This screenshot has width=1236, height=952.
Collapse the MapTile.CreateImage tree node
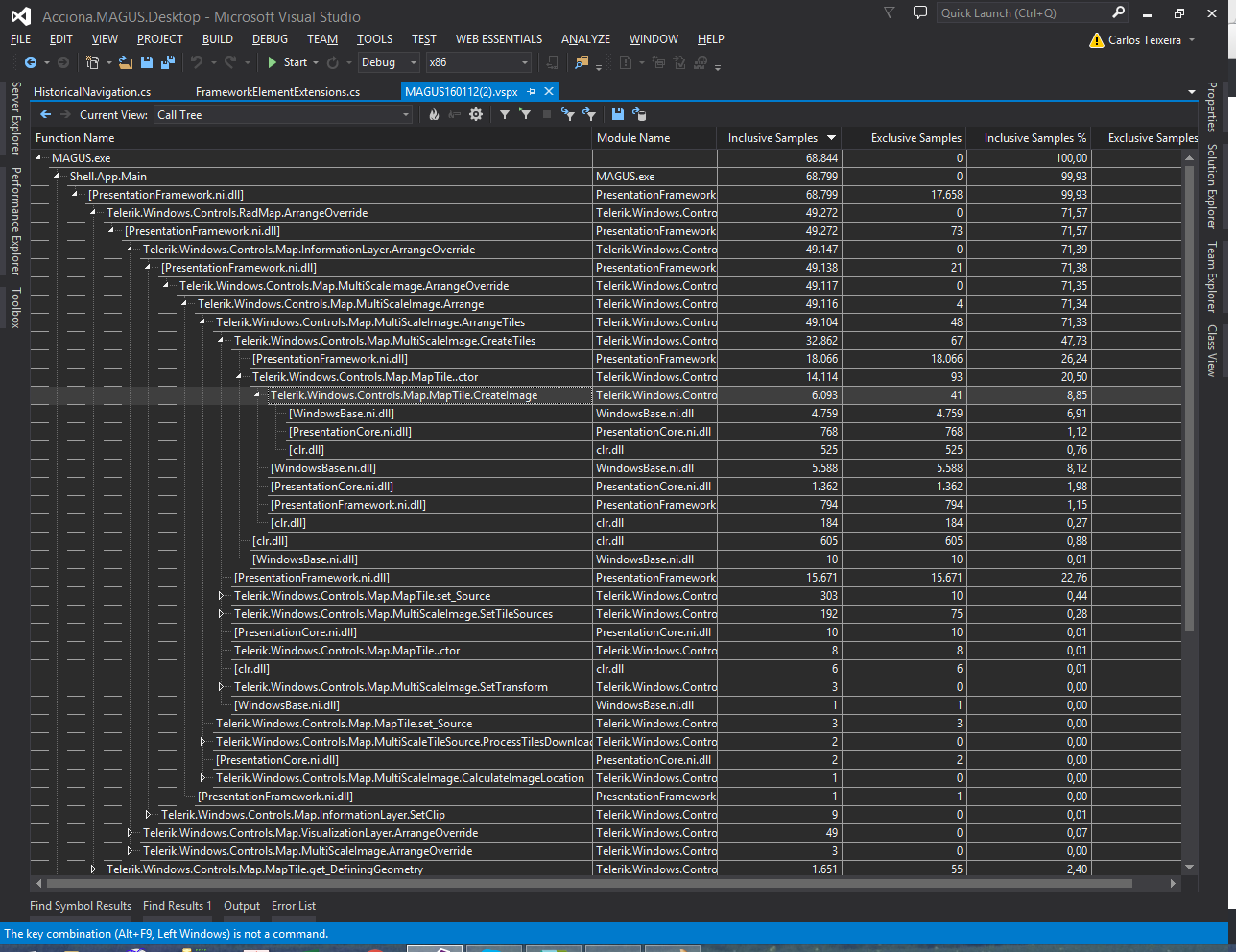coord(257,395)
